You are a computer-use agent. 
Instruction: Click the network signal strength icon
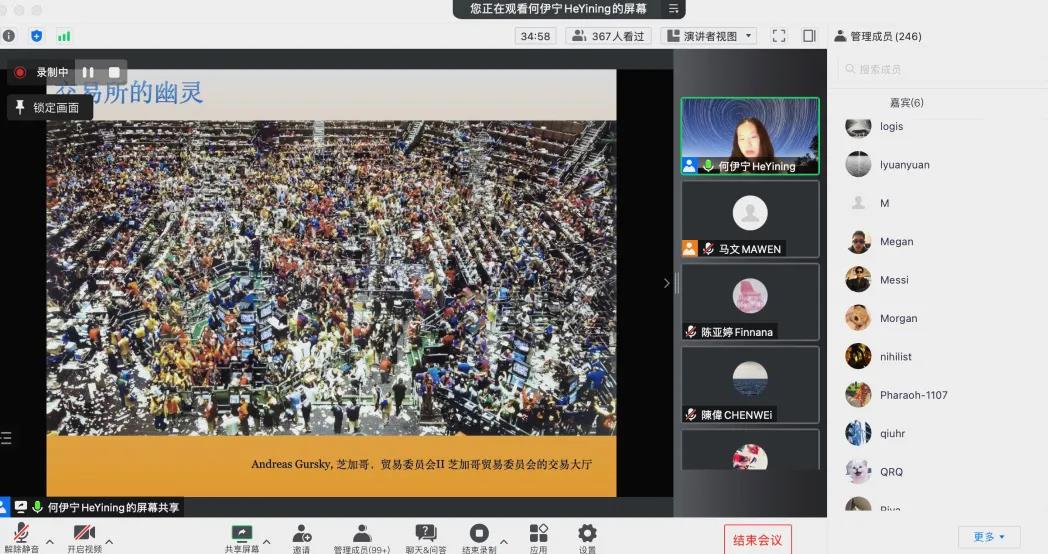click(64, 36)
